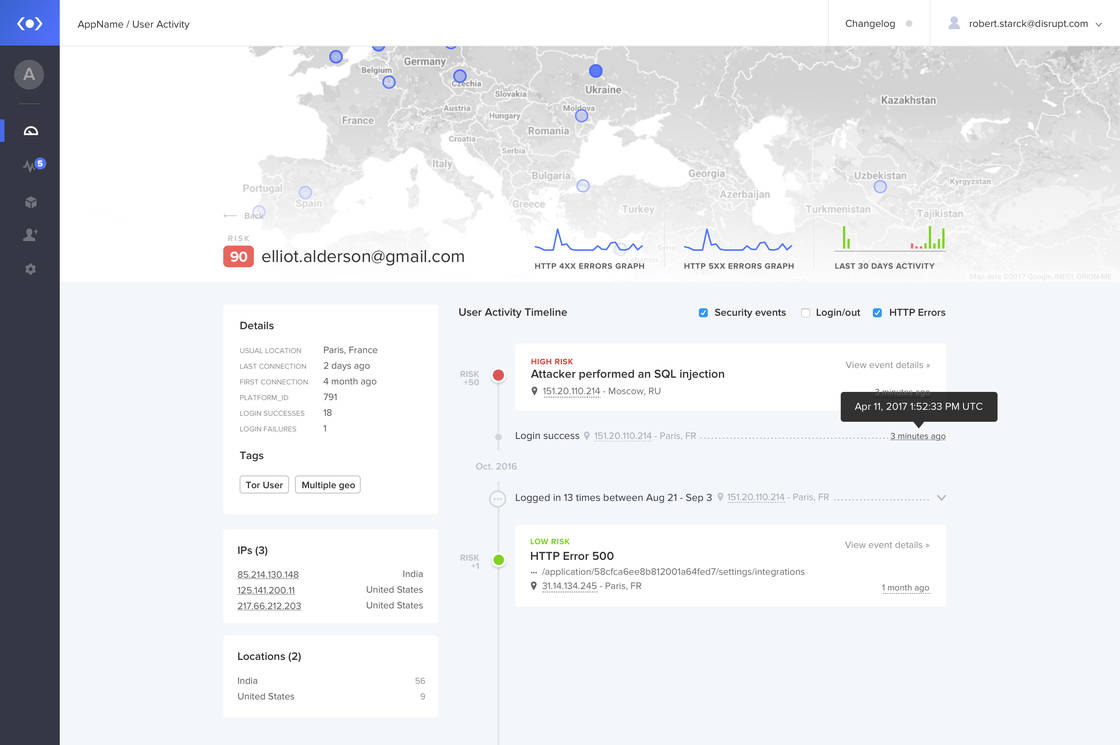Expand the collapsed logins timeline circle
The image size is (1120, 745).
point(498,498)
